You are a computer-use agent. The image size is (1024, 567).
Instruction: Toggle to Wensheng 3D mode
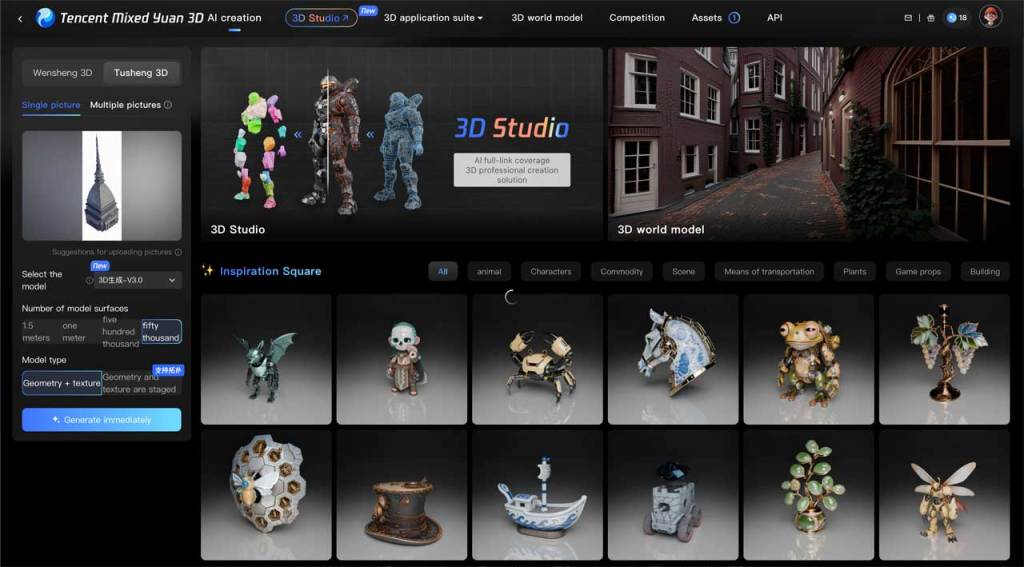(62, 73)
